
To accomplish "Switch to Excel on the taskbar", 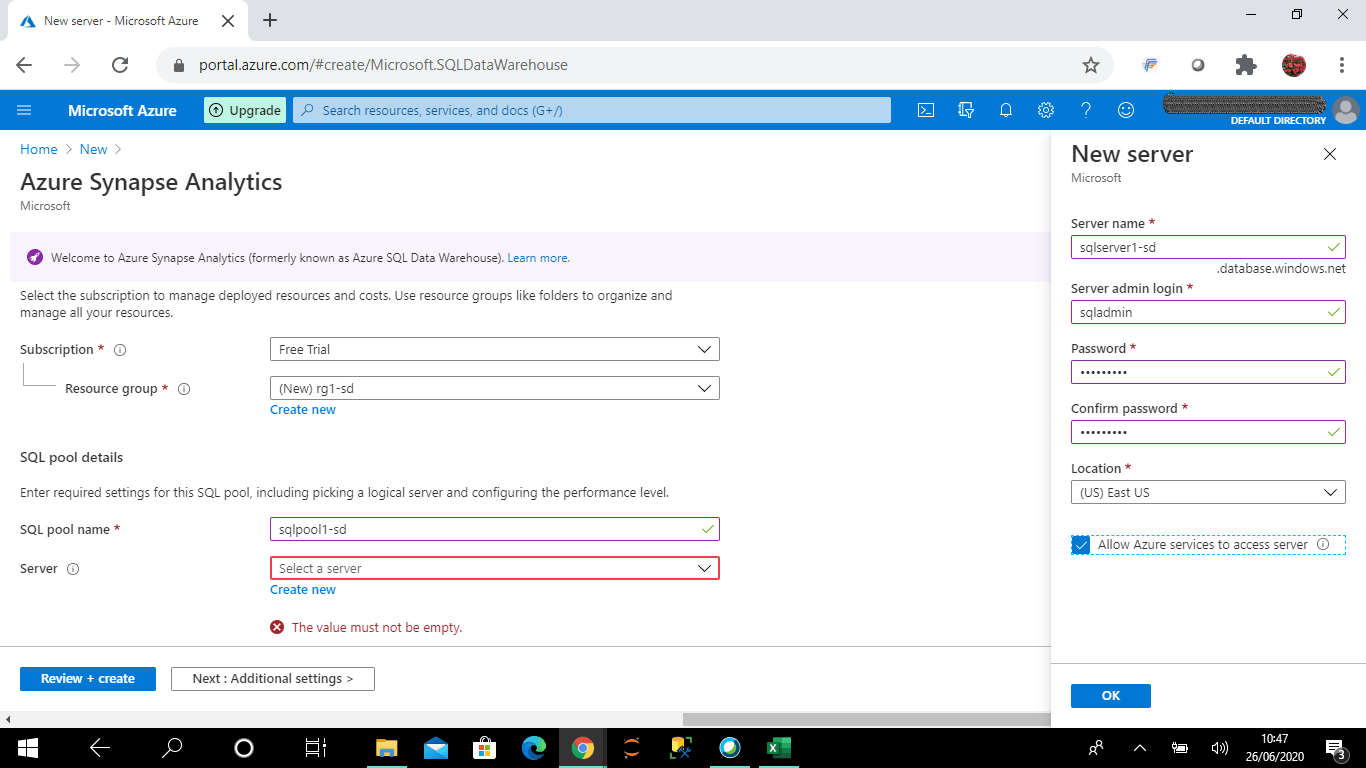I will 779,747.
